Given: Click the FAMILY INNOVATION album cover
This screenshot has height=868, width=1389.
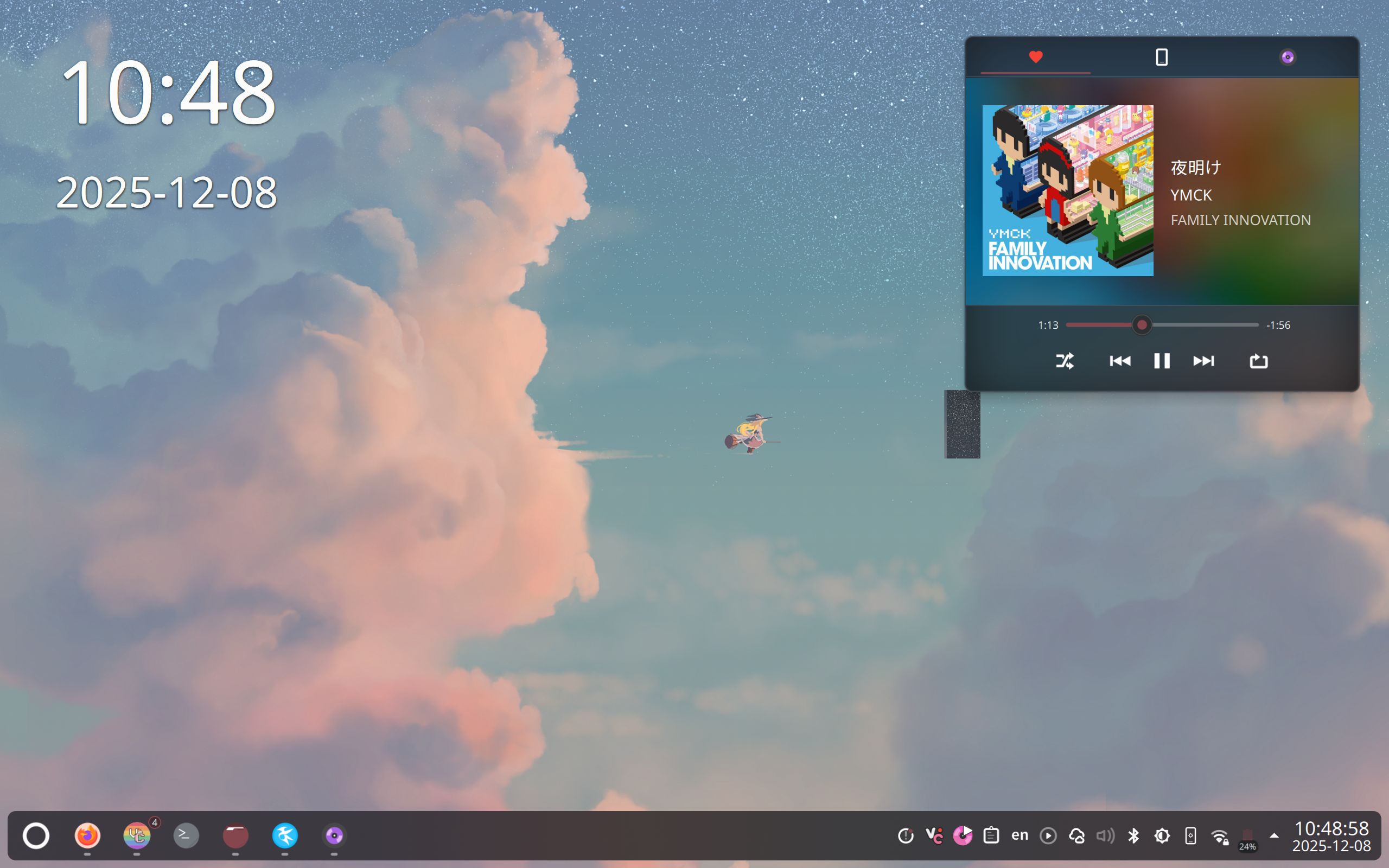Looking at the screenshot, I should coord(1068,190).
